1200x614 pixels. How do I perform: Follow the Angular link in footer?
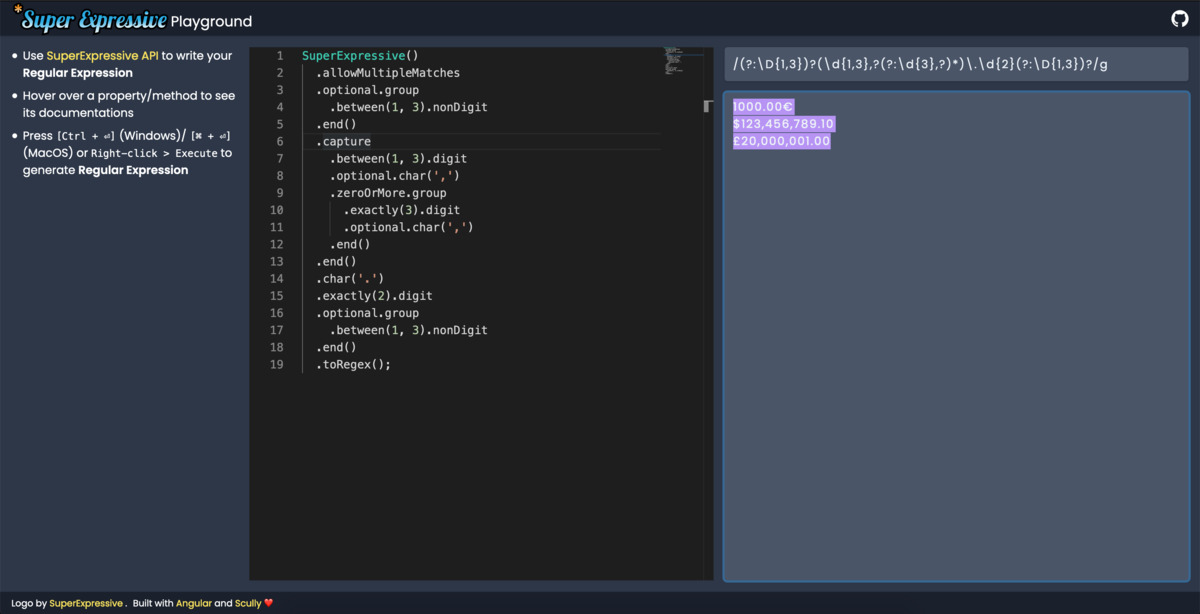pos(194,603)
